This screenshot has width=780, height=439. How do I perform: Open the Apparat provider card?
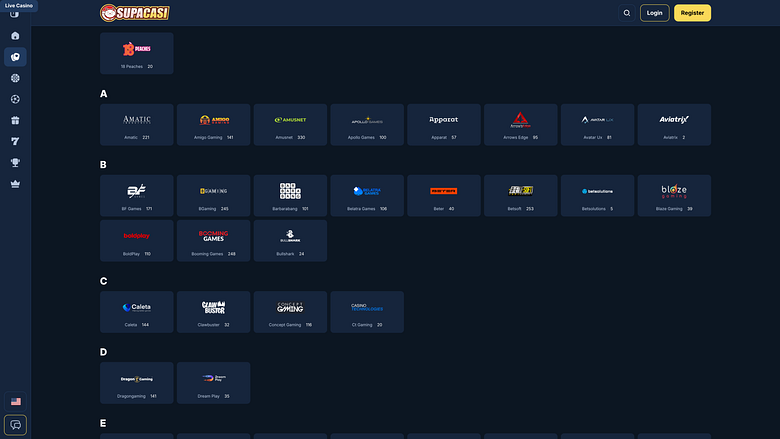tap(444, 125)
